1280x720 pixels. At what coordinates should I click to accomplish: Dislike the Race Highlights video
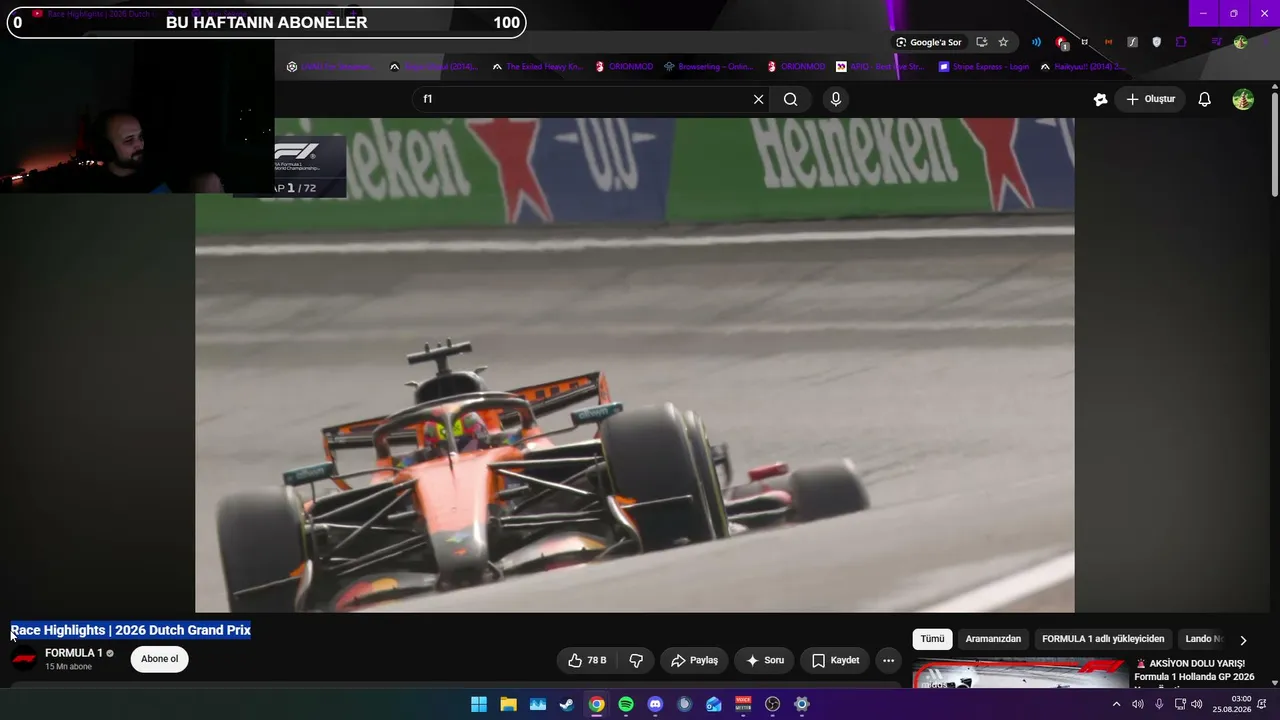pyautogui.click(x=636, y=660)
